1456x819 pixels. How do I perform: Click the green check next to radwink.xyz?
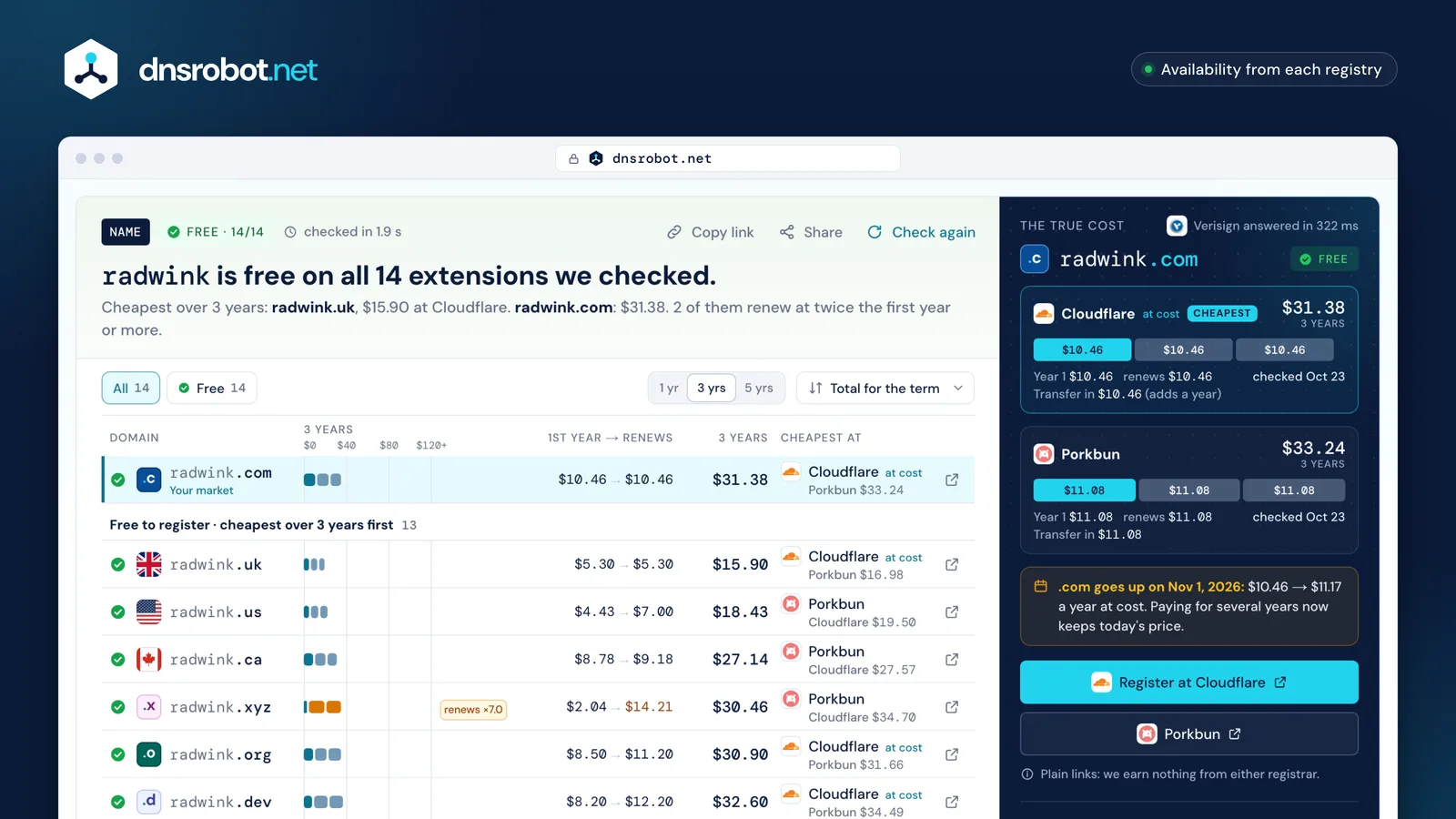point(118,707)
